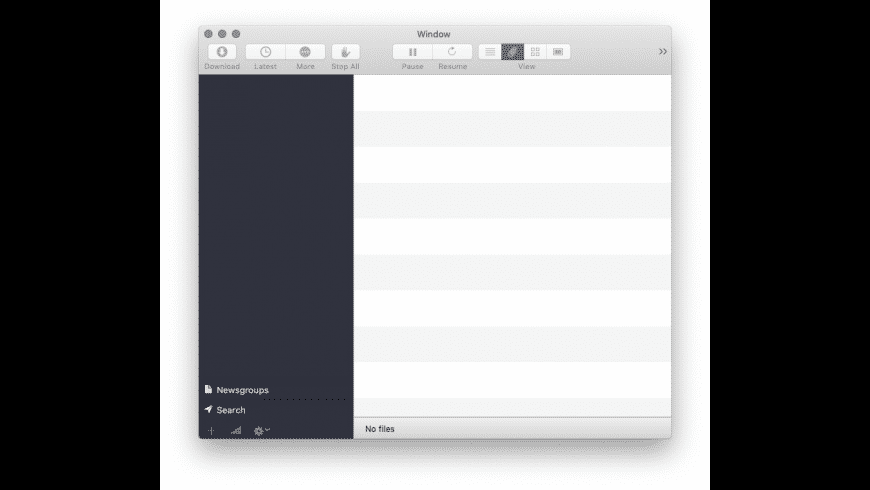Expand the toolbar overflow chevrons
870x490 pixels.
coord(662,52)
